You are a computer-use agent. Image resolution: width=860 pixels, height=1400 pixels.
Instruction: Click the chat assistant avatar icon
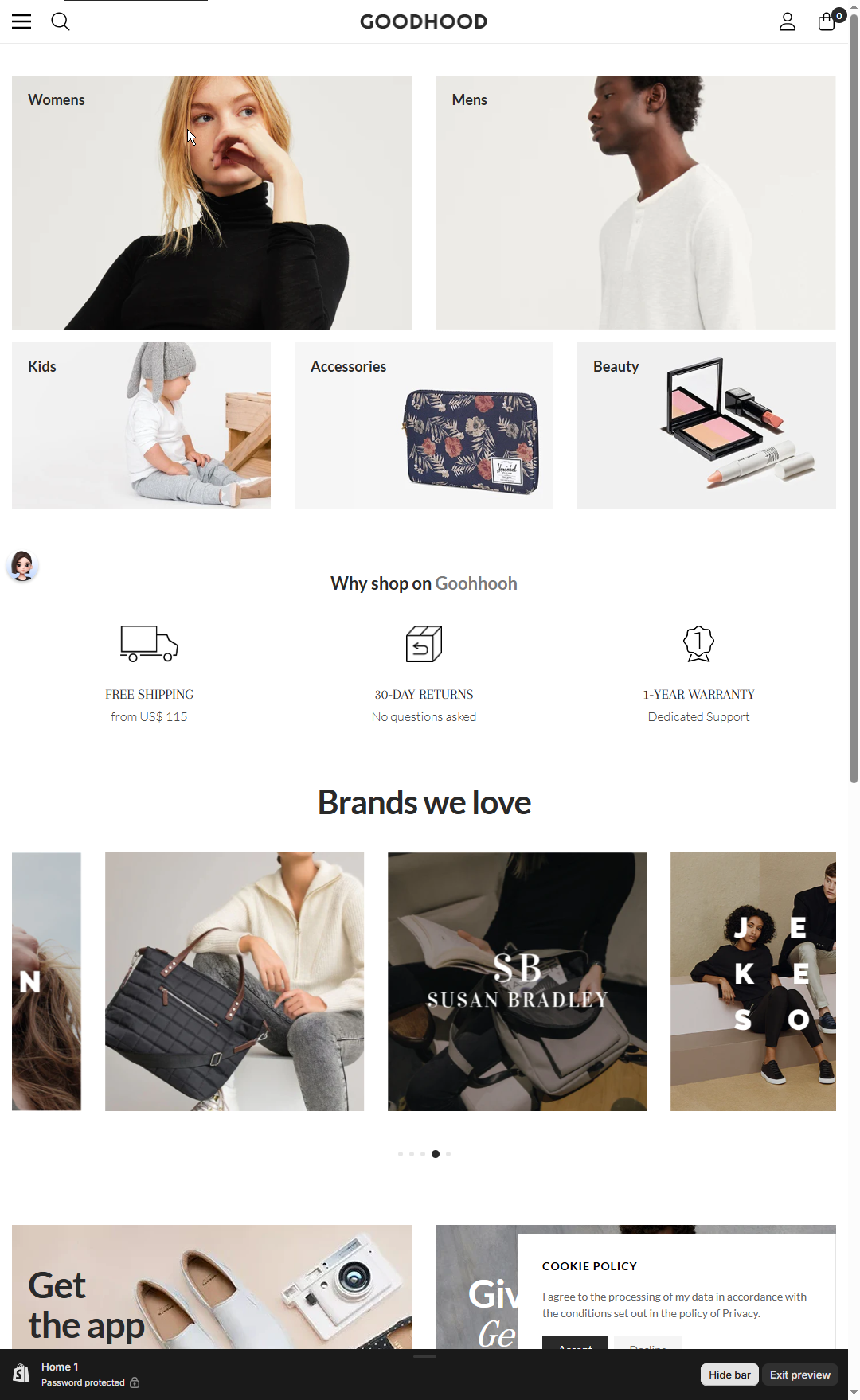tap(22, 566)
